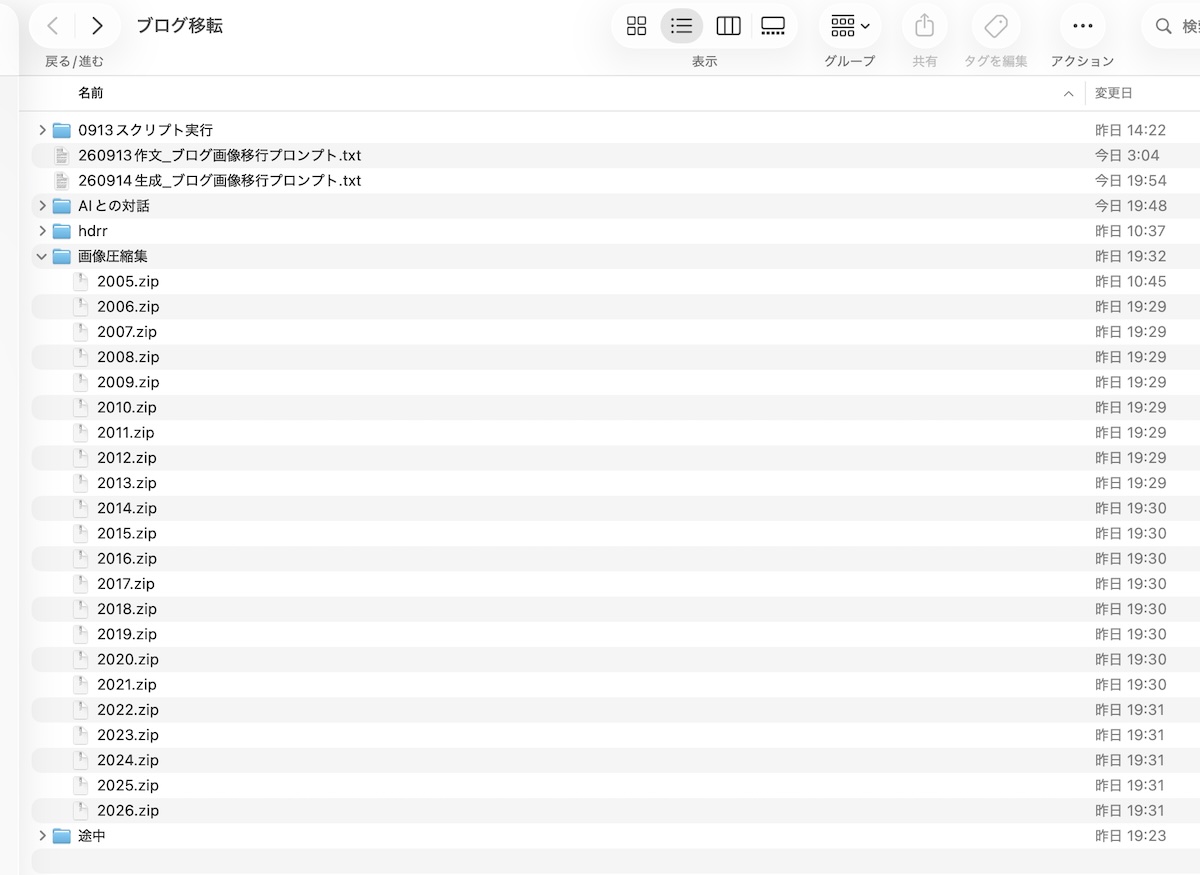Expand the hdrr folder

42,231
